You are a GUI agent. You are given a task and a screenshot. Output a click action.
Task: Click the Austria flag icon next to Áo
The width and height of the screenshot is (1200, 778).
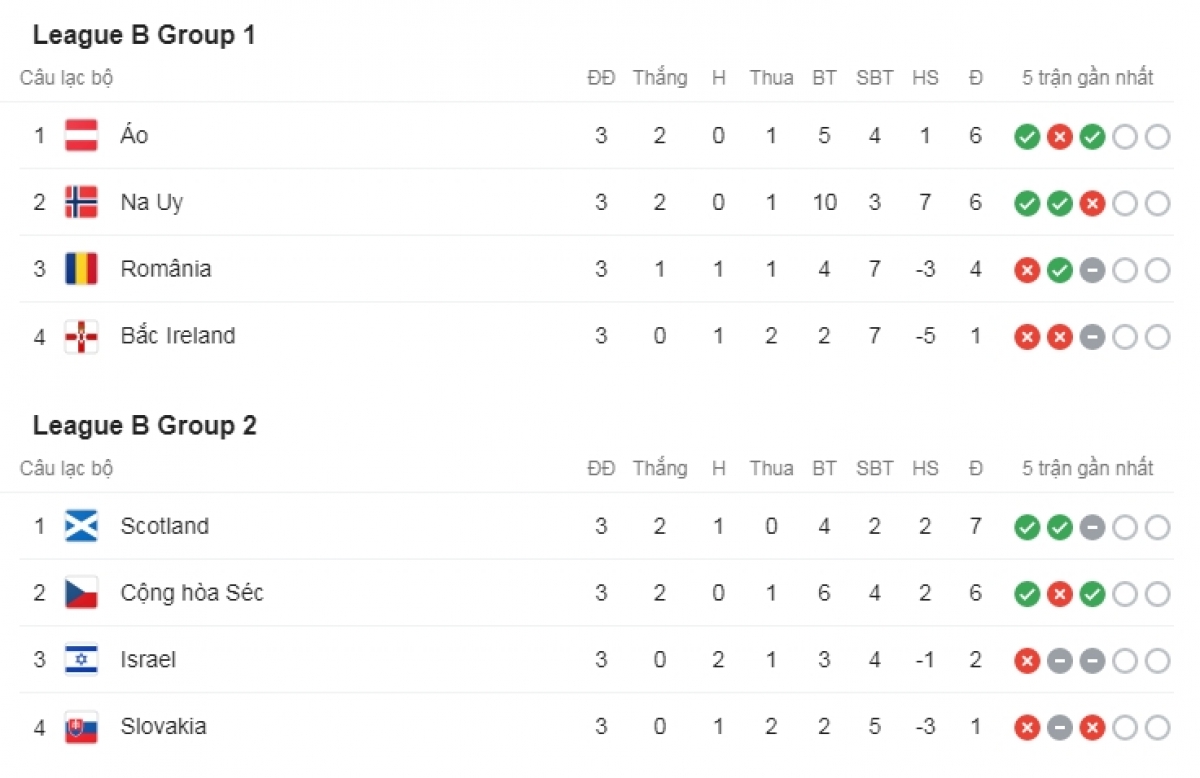click(x=81, y=135)
